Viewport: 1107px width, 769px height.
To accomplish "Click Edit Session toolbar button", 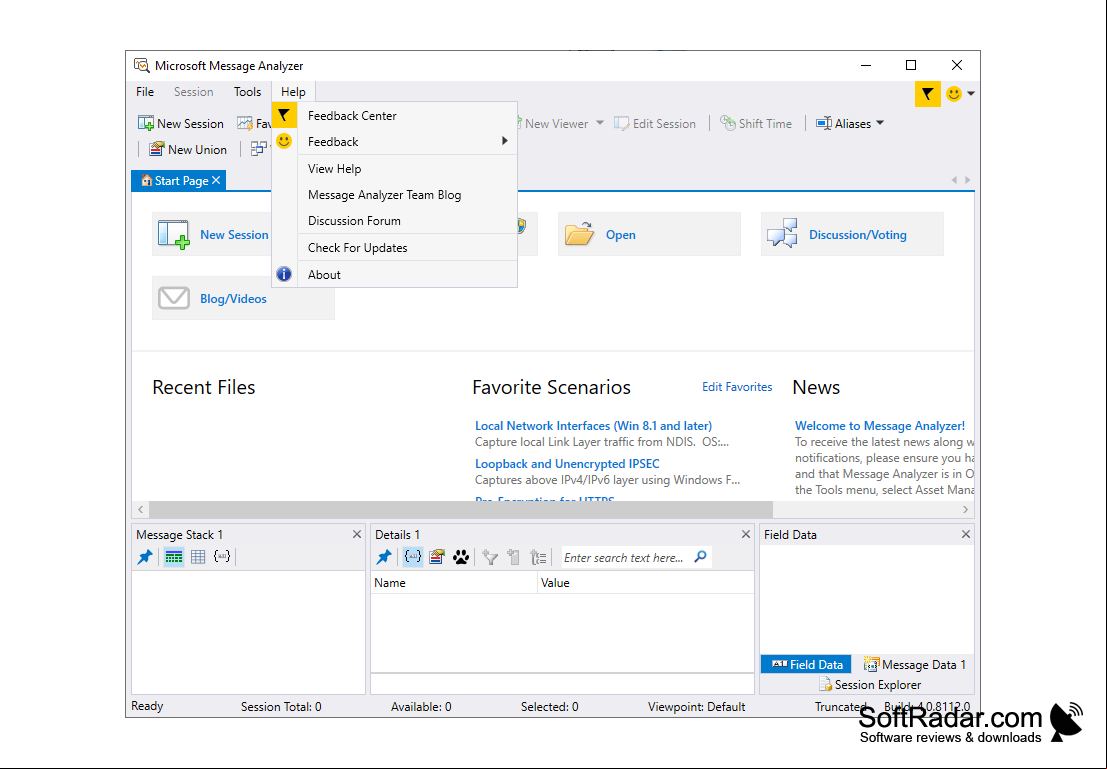I will [x=655, y=124].
